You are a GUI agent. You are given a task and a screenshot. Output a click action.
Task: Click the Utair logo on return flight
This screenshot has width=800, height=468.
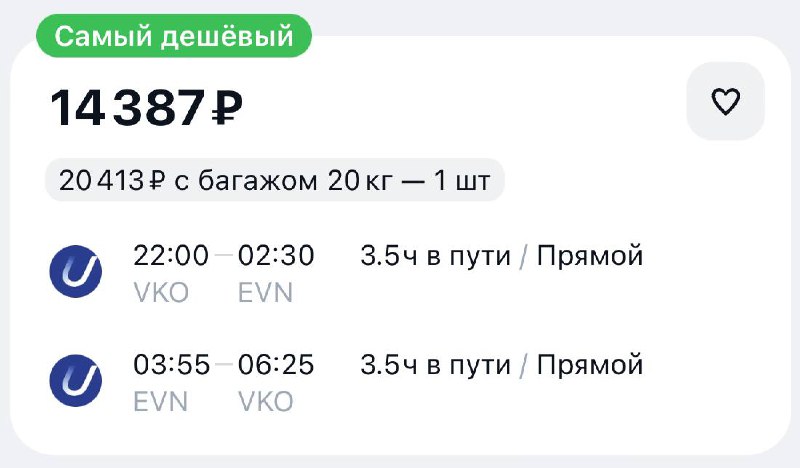(76, 380)
